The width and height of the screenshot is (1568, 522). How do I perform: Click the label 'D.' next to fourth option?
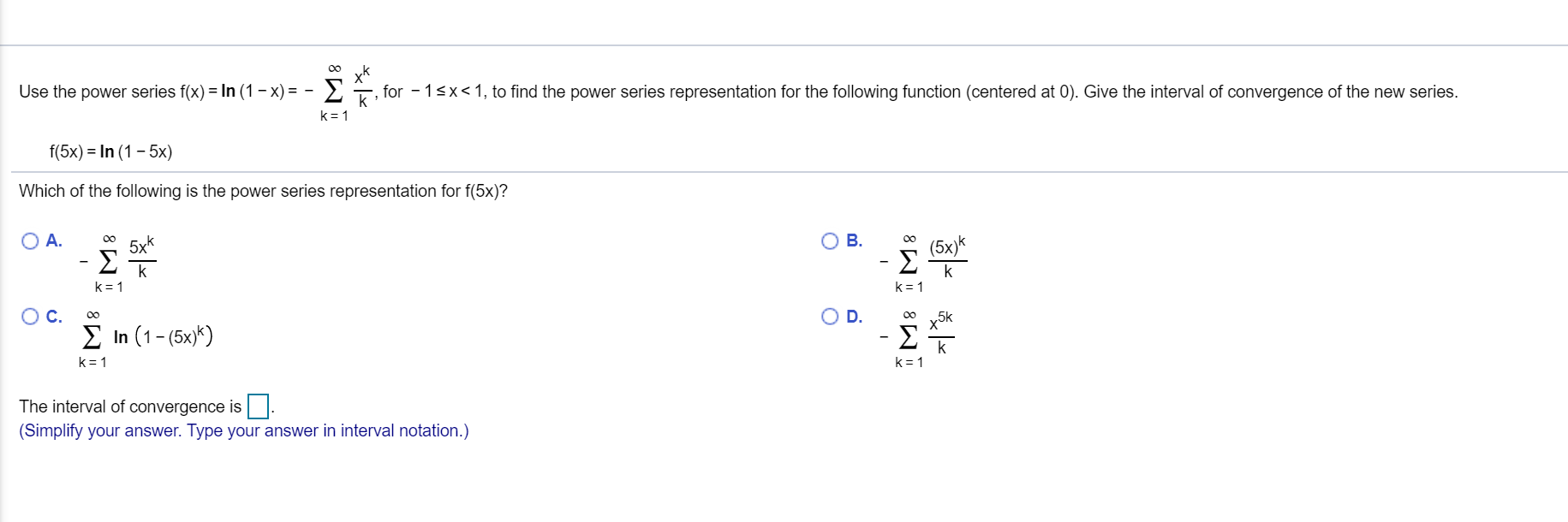point(854,317)
